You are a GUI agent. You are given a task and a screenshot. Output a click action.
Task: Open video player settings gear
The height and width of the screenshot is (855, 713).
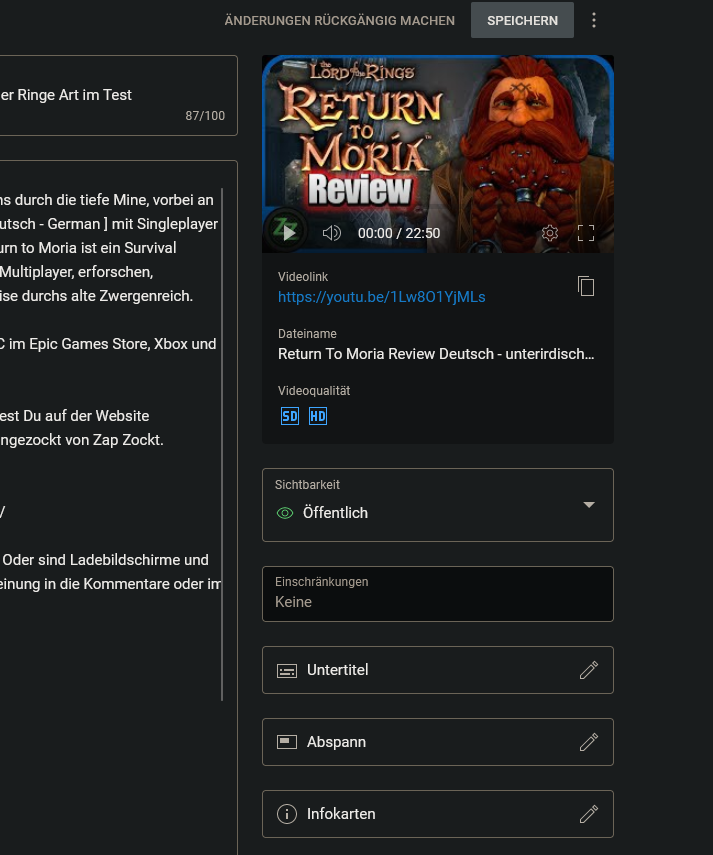coord(550,233)
